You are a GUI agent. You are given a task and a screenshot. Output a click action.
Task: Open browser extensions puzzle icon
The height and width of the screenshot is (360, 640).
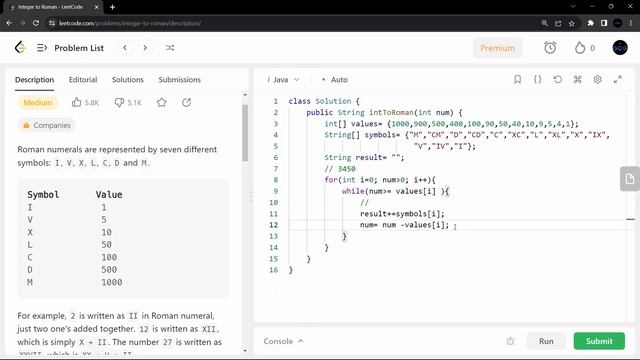[x=590, y=23]
